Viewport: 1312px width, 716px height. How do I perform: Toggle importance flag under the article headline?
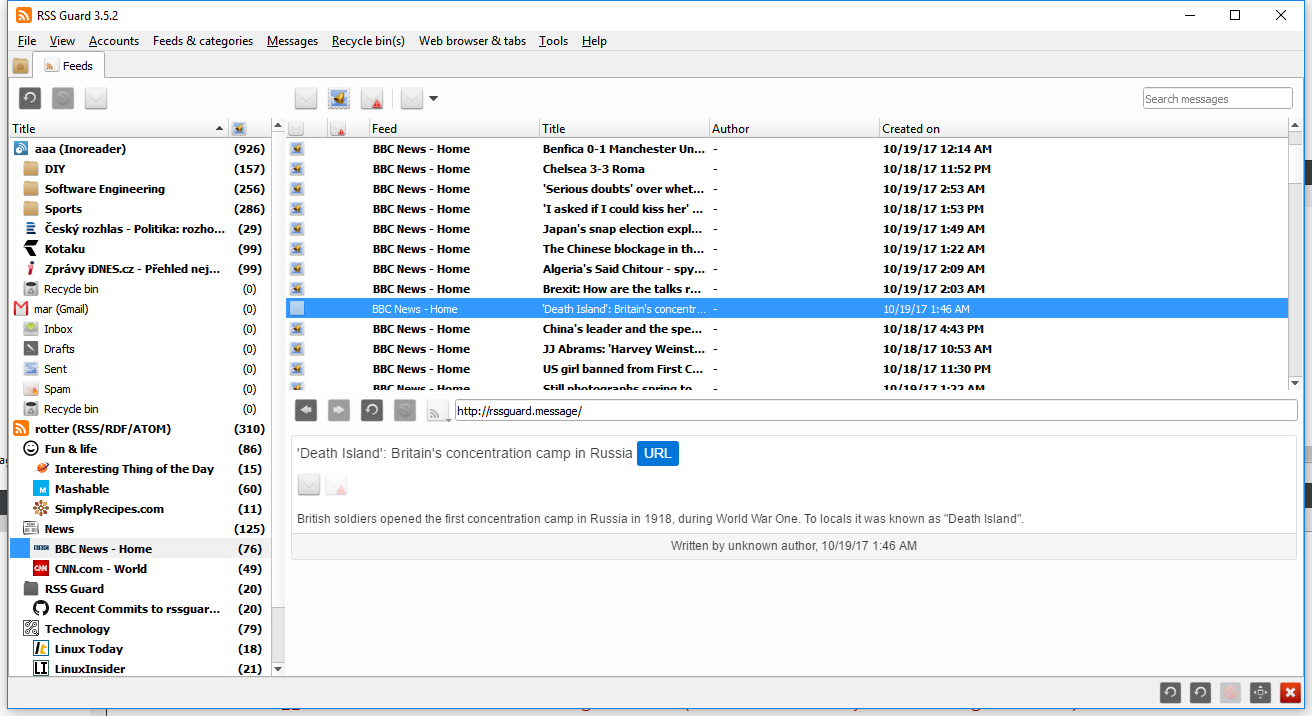[x=336, y=485]
